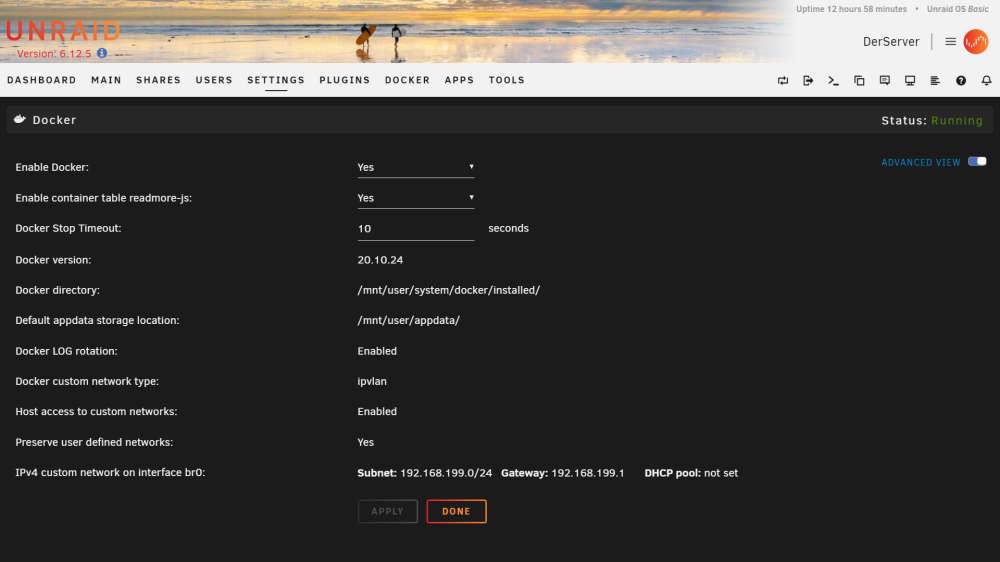Toggle the Help question-mark icon
The width and height of the screenshot is (1000, 562).
pos(961,80)
